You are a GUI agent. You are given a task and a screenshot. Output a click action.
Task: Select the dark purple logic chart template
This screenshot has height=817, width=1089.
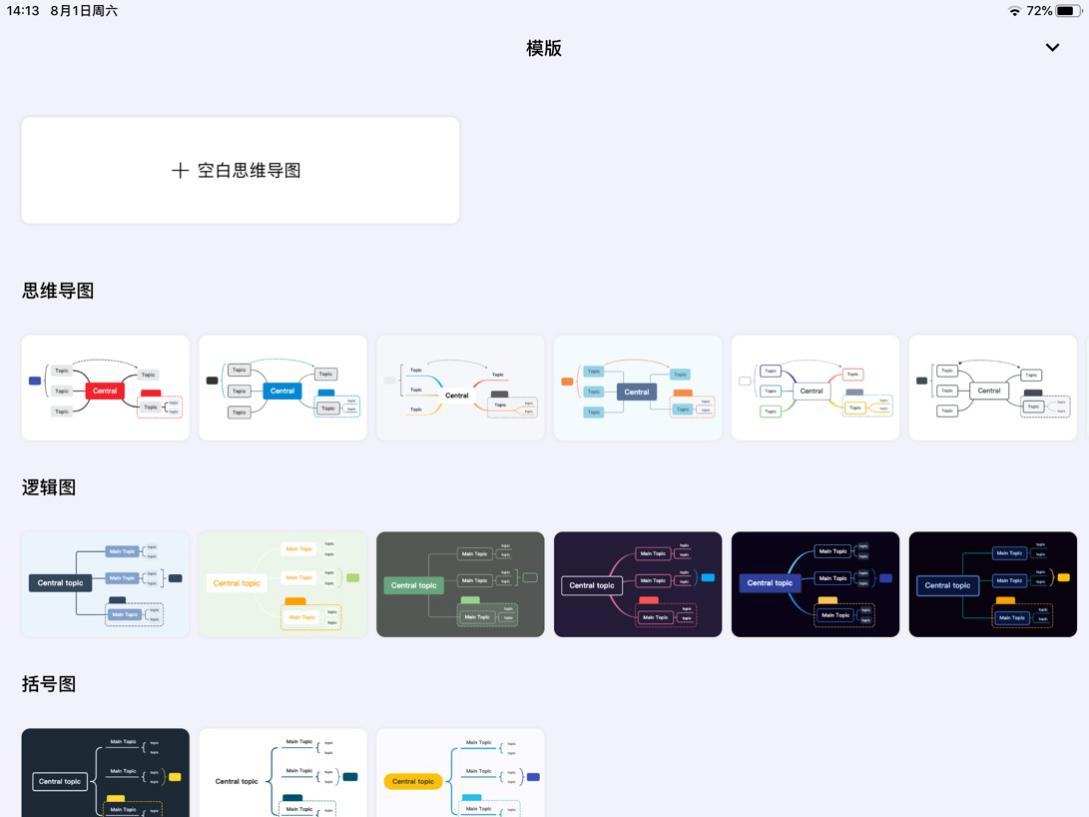click(x=637, y=583)
